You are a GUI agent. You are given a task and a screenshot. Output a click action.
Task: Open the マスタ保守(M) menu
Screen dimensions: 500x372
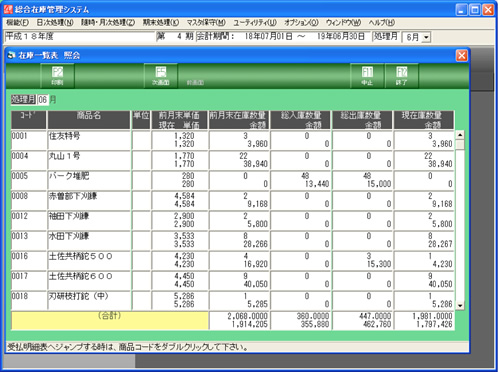point(206,23)
